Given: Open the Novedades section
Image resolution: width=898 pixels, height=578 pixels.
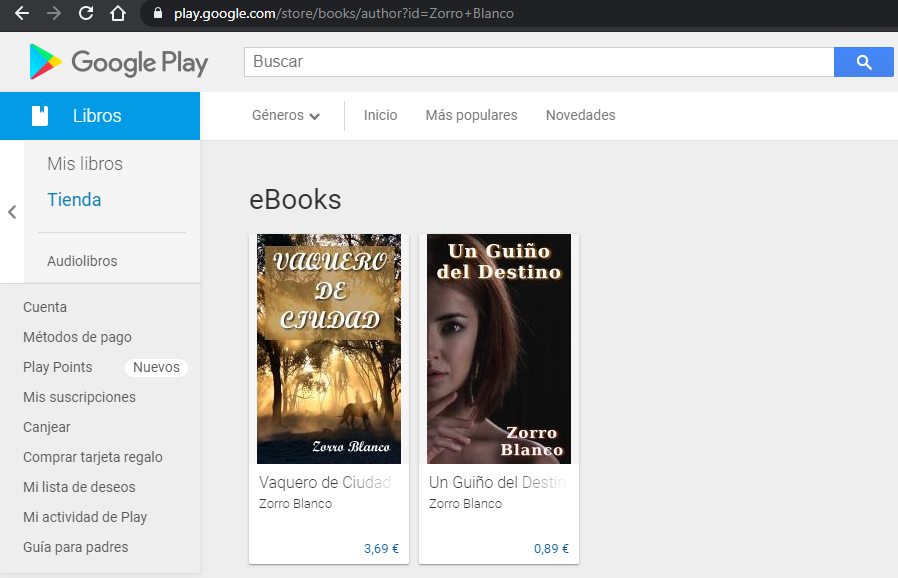Looking at the screenshot, I should [x=580, y=115].
